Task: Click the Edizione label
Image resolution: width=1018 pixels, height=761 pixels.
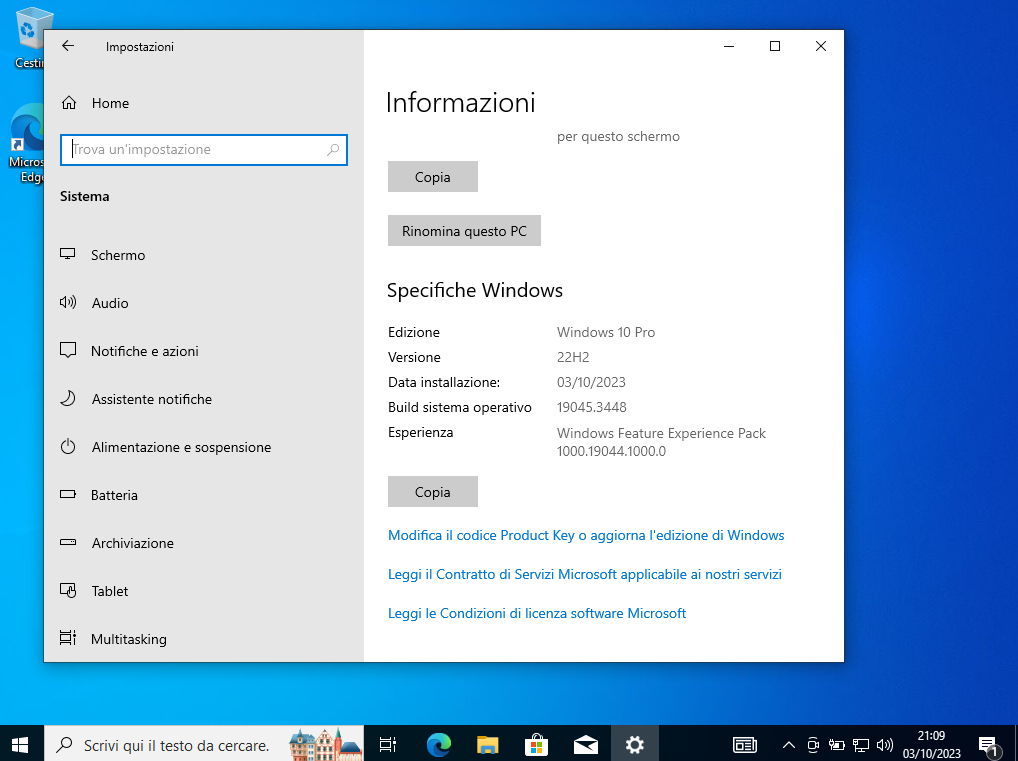Action: tap(414, 332)
